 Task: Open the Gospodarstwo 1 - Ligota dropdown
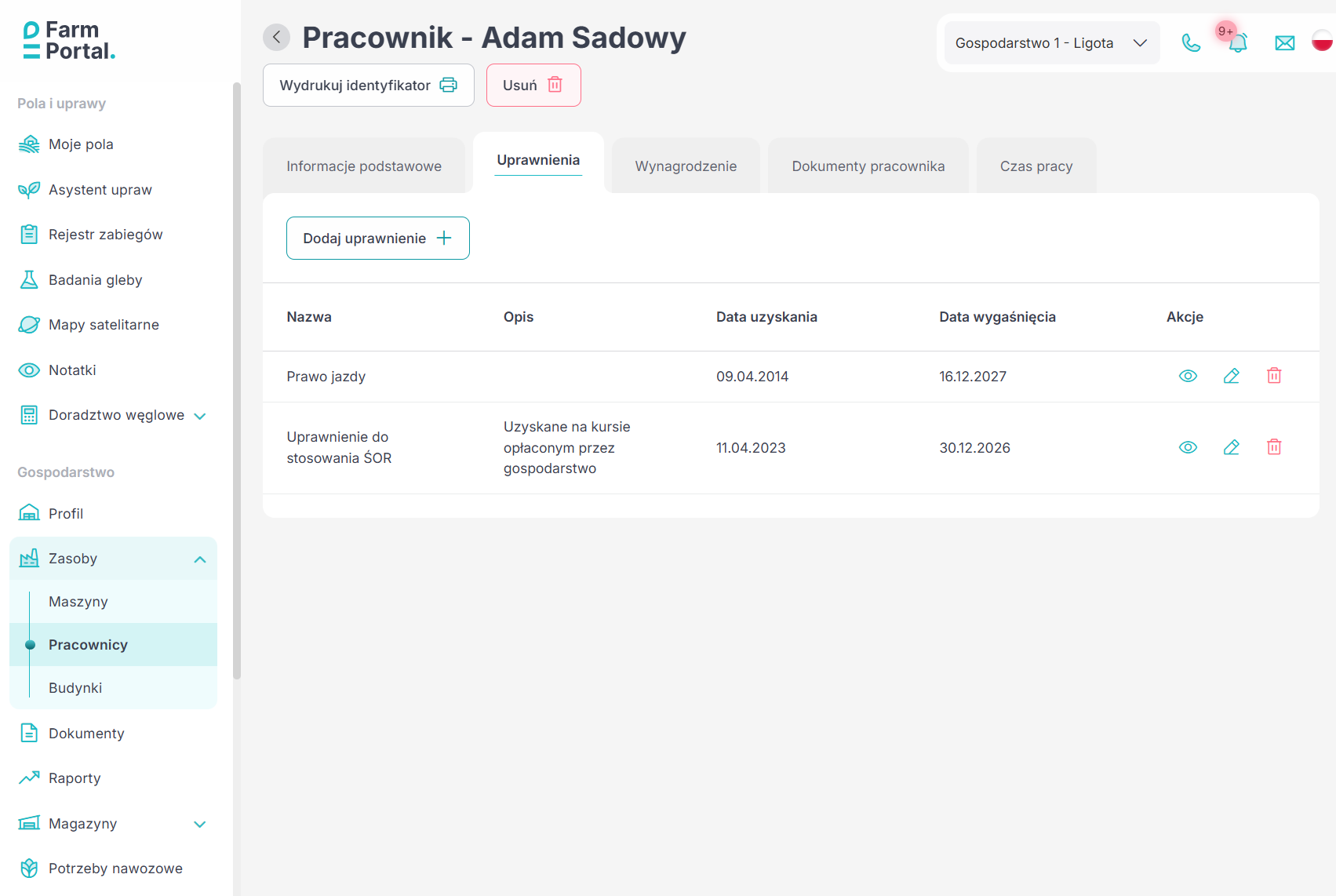click(1050, 43)
